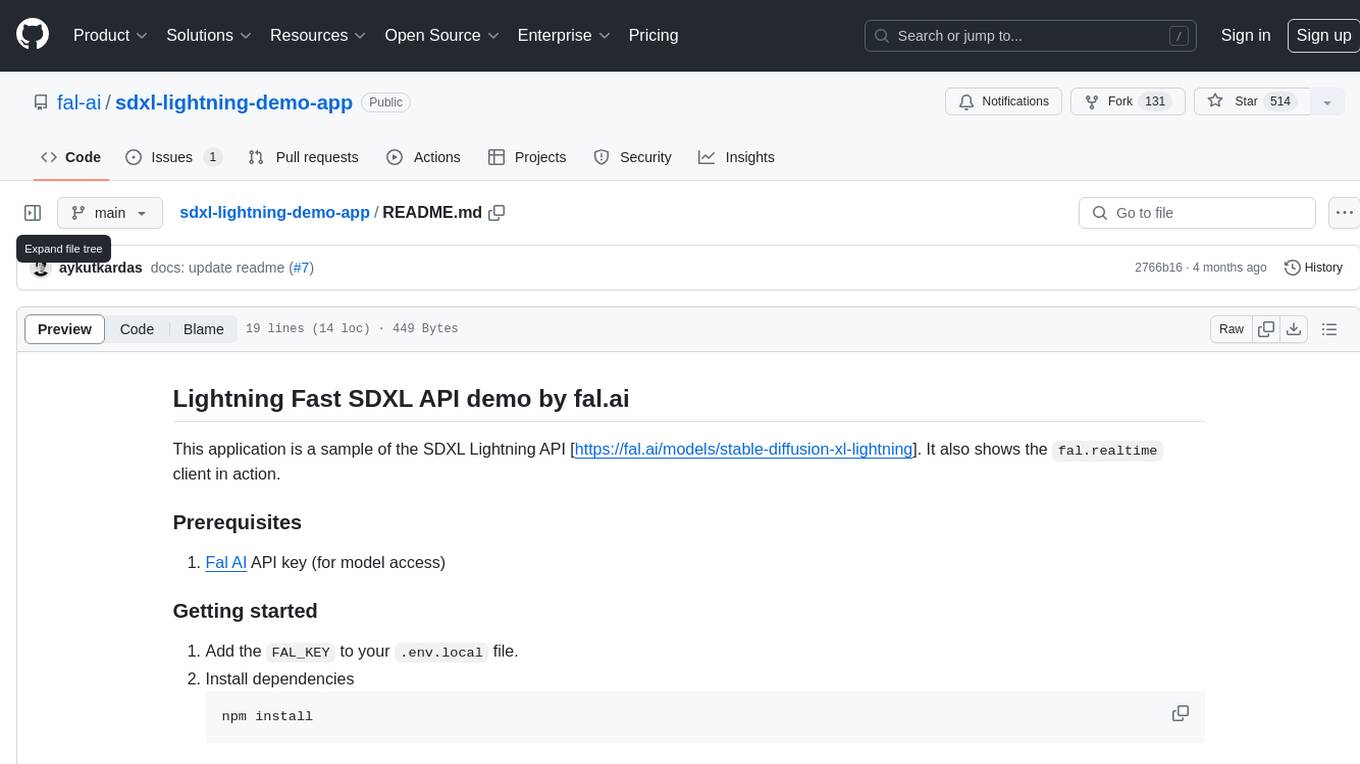
Task: Click the Go to file search box
Action: click(1197, 213)
